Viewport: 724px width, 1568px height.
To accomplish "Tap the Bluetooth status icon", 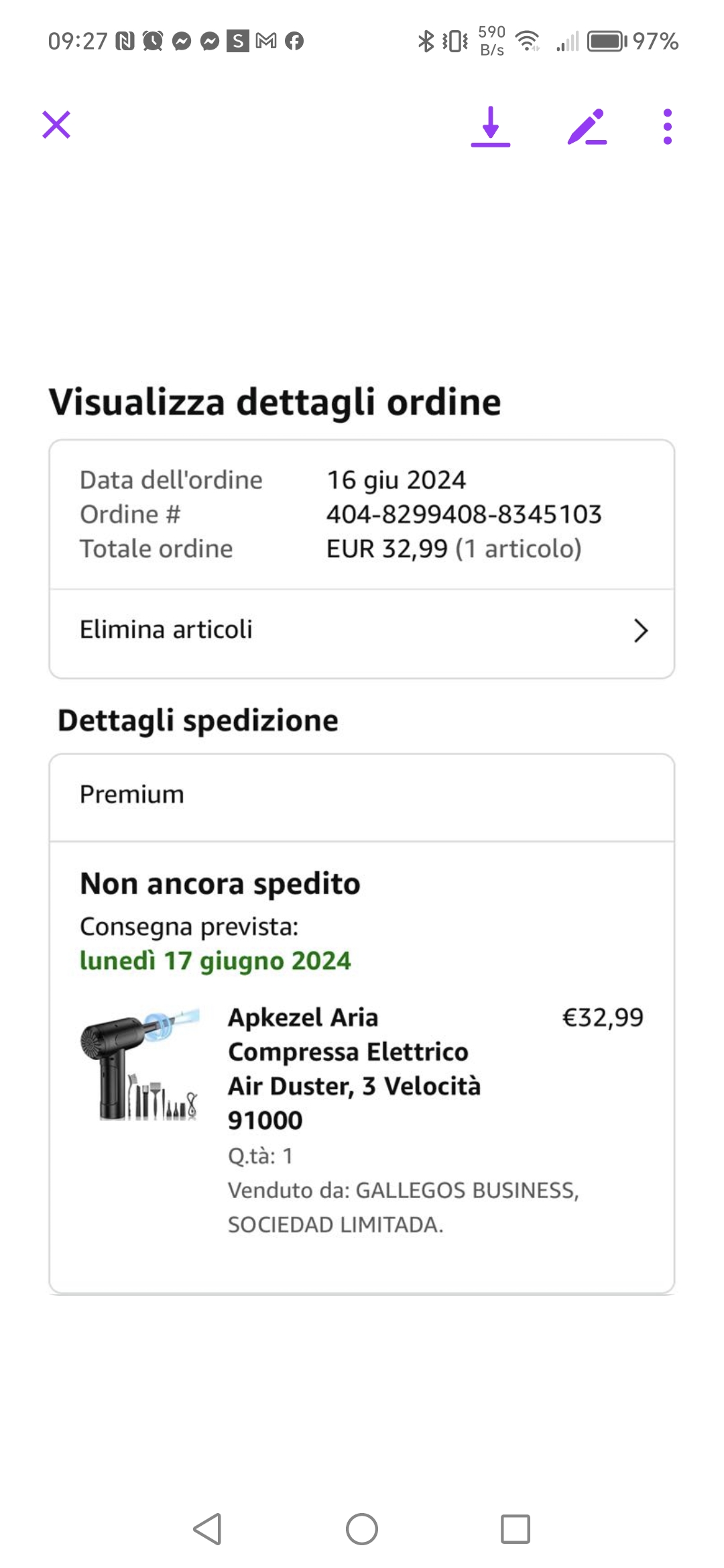I will point(426,42).
